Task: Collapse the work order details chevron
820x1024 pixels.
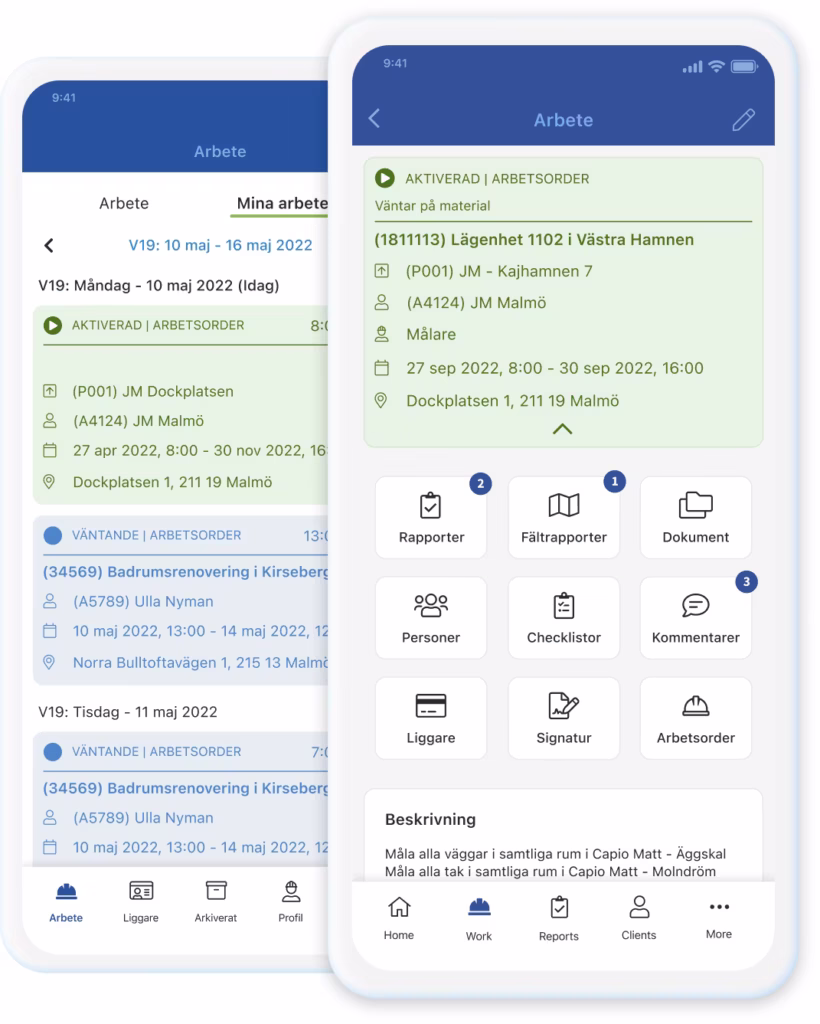Action: point(563,429)
